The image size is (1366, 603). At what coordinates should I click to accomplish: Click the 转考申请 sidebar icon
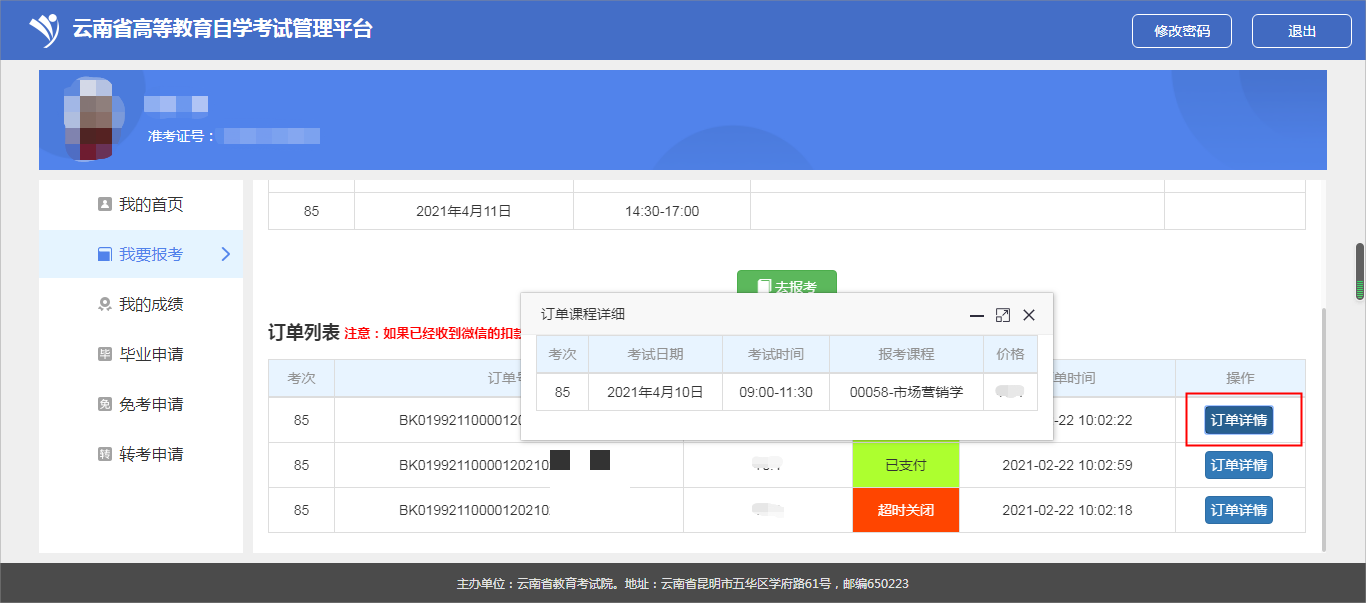(104, 454)
